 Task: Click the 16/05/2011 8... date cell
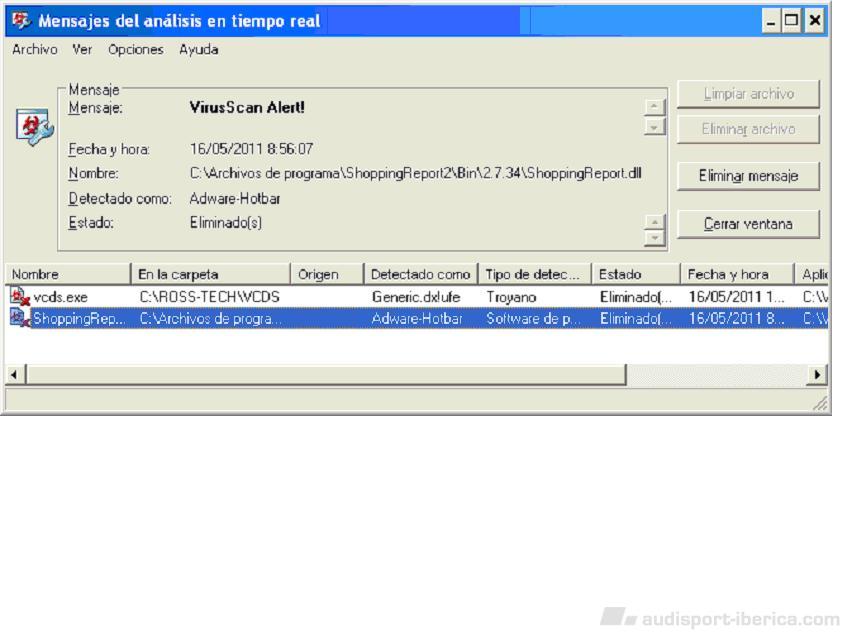pyautogui.click(x=736, y=319)
